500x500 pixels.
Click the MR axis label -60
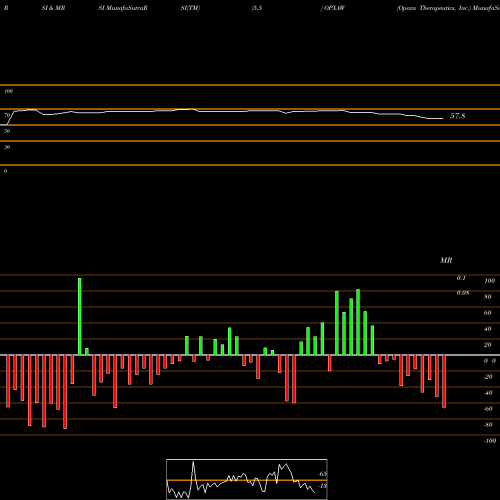tap(488, 409)
